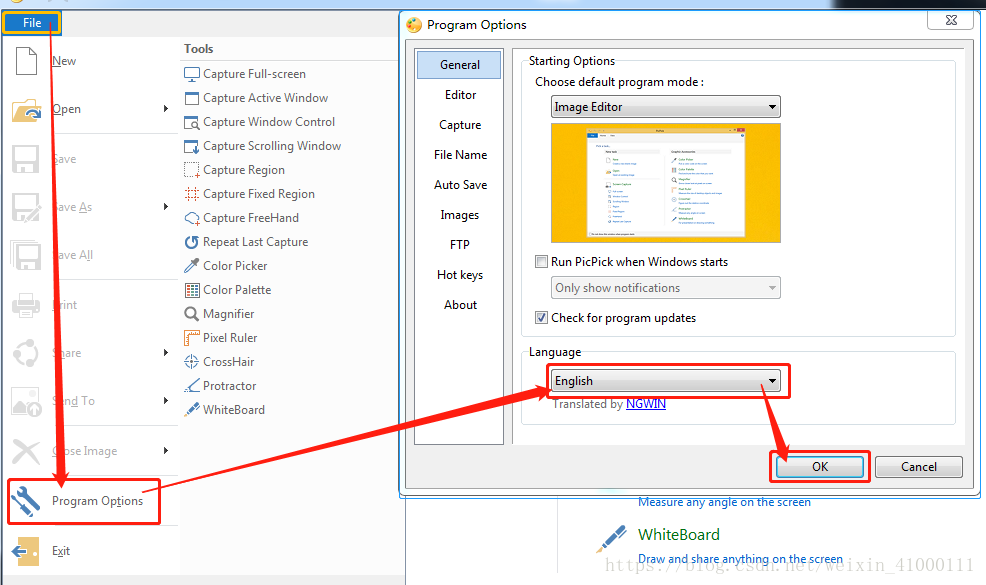
Task: Open the Auto Save options tab
Action: pyautogui.click(x=460, y=185)
